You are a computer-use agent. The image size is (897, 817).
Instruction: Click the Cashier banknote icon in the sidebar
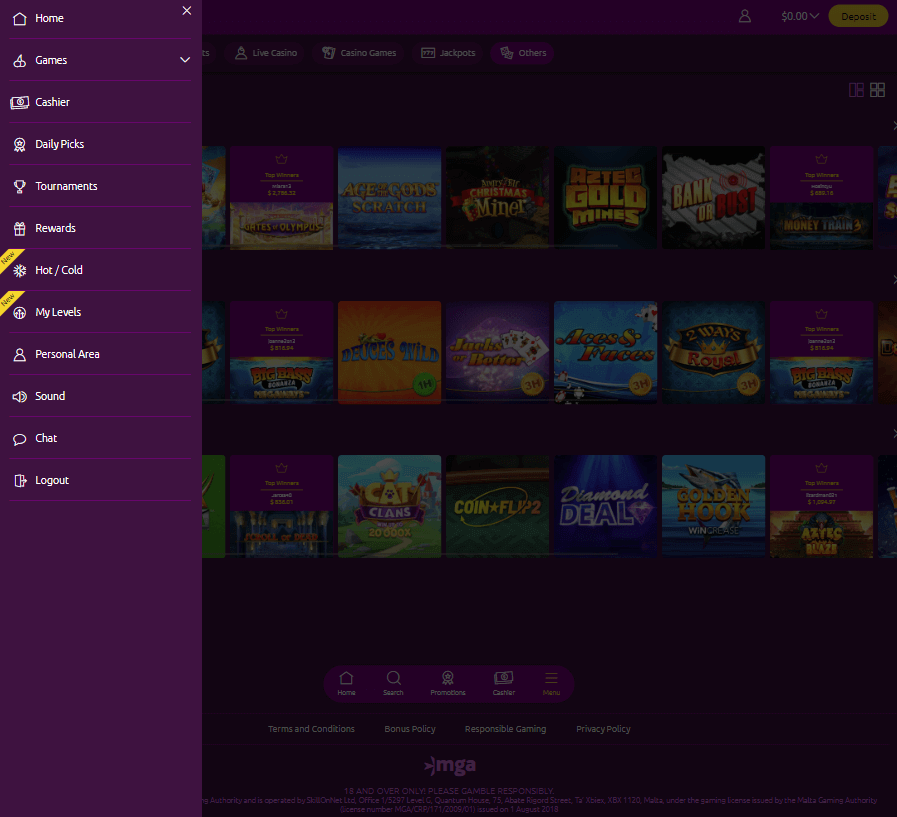[x=19, y=102]
